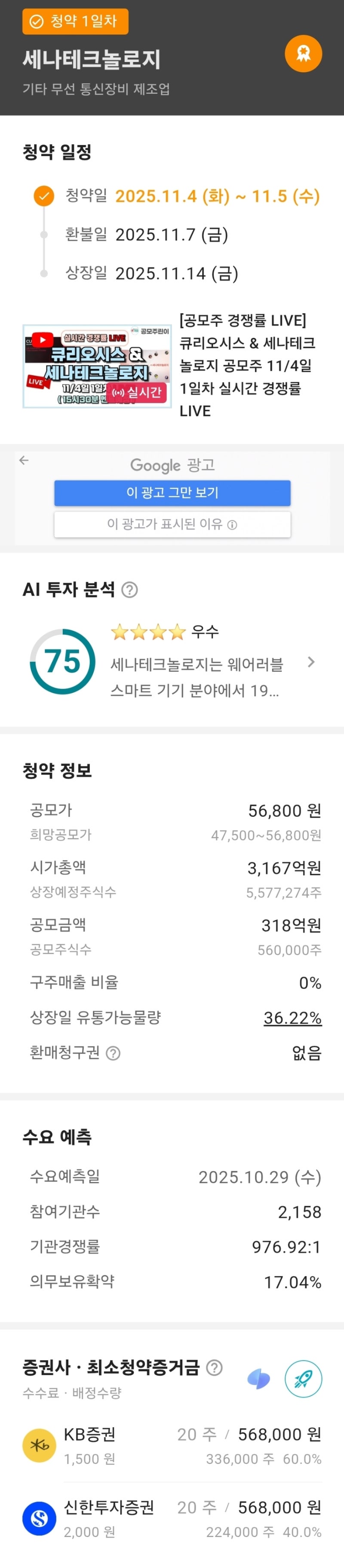
Task: Tap the blue 신한투자증권 logo
Action: tap(40, 1518)
